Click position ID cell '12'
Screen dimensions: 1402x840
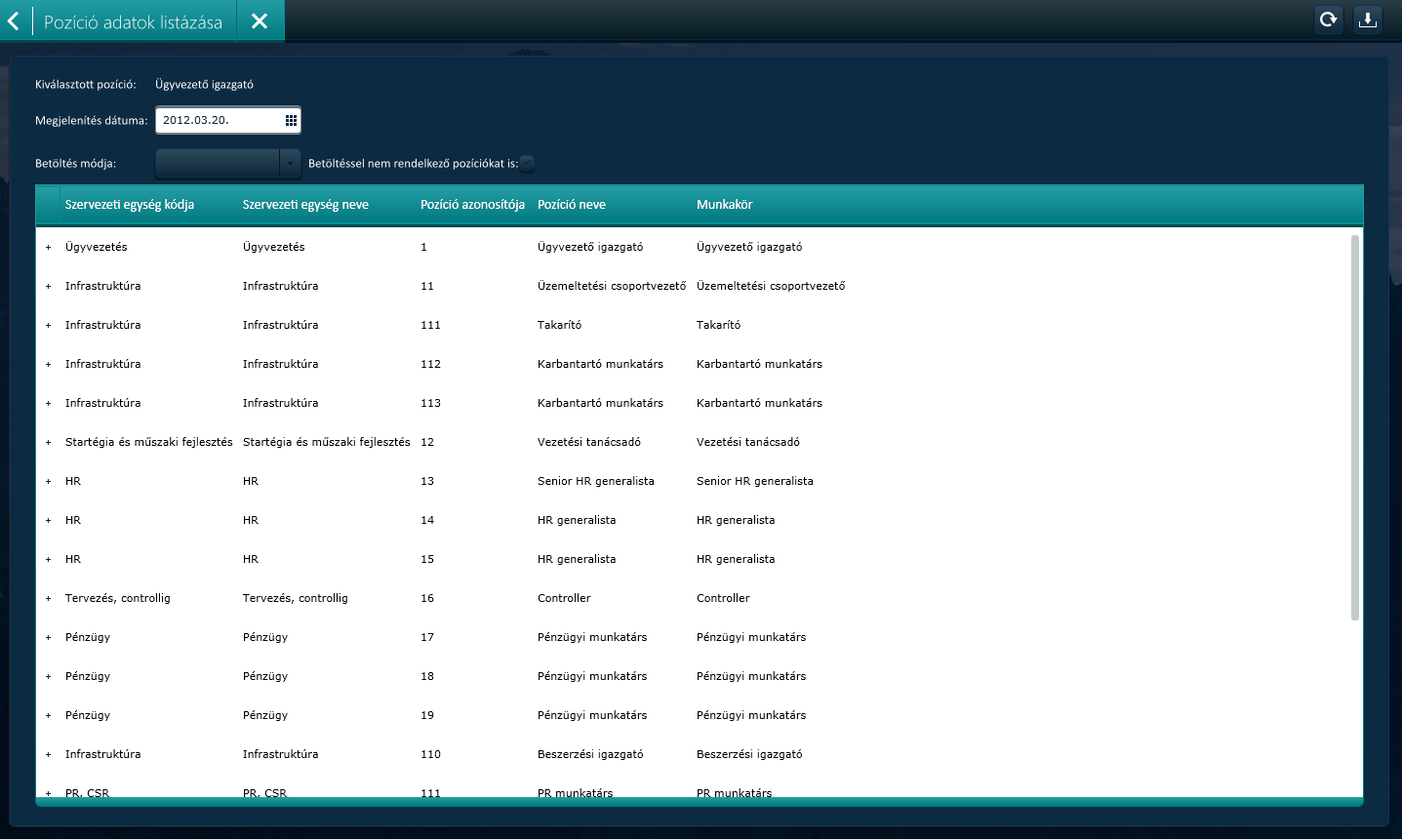[x=427, y=442]
